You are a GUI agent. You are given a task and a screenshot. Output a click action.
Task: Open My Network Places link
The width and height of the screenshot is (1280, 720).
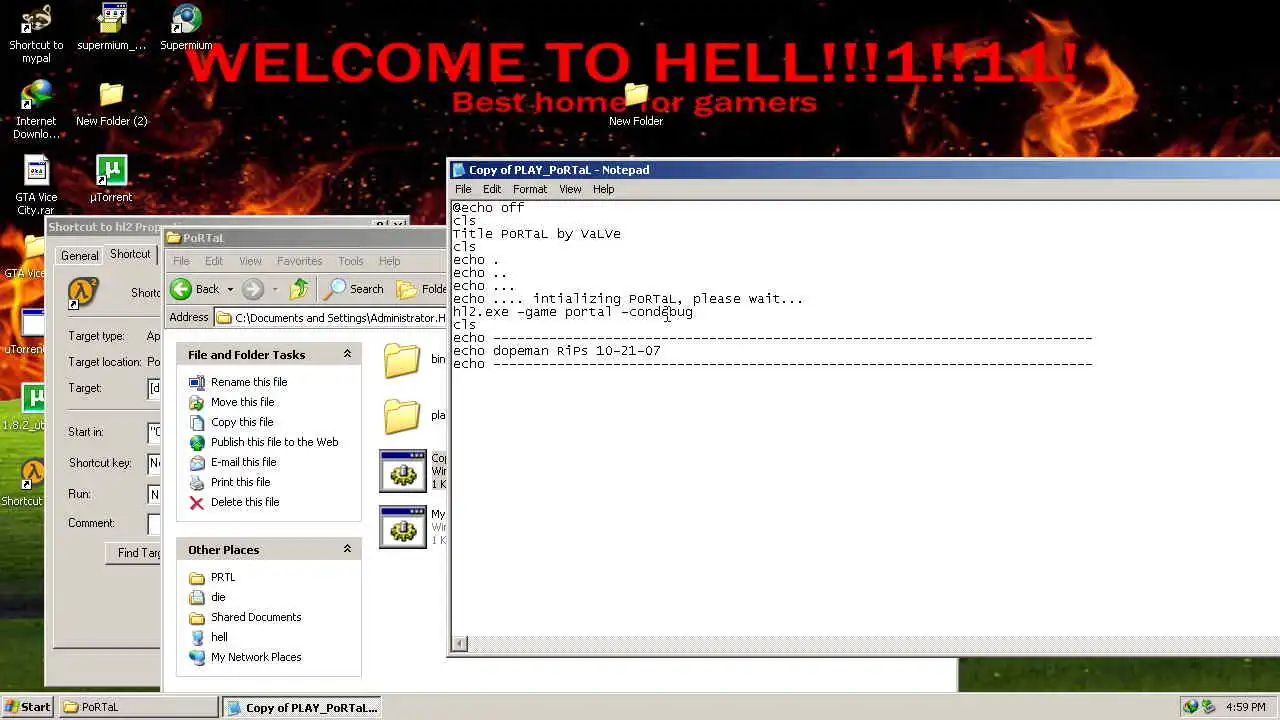click(256, 657)
